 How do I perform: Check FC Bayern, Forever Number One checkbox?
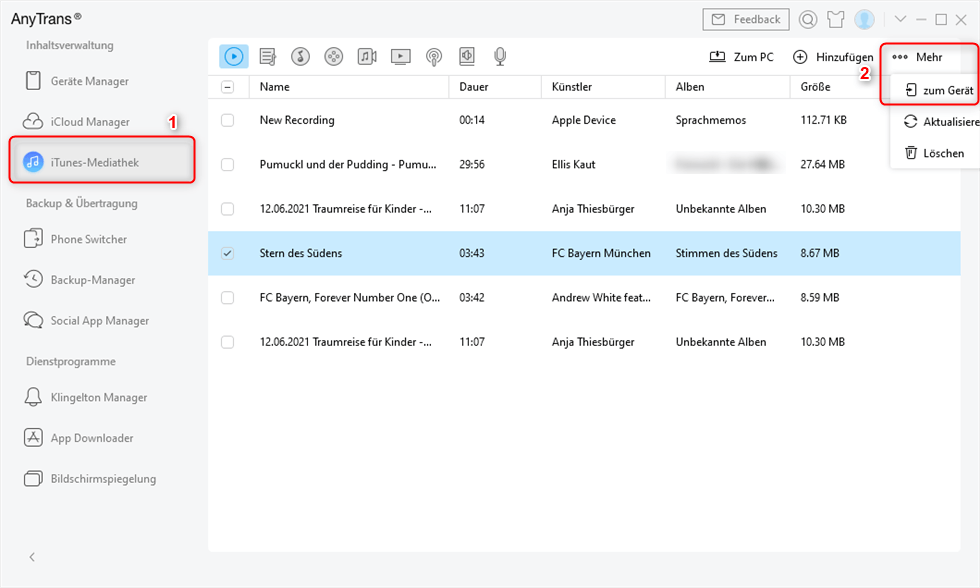(228, 297)
